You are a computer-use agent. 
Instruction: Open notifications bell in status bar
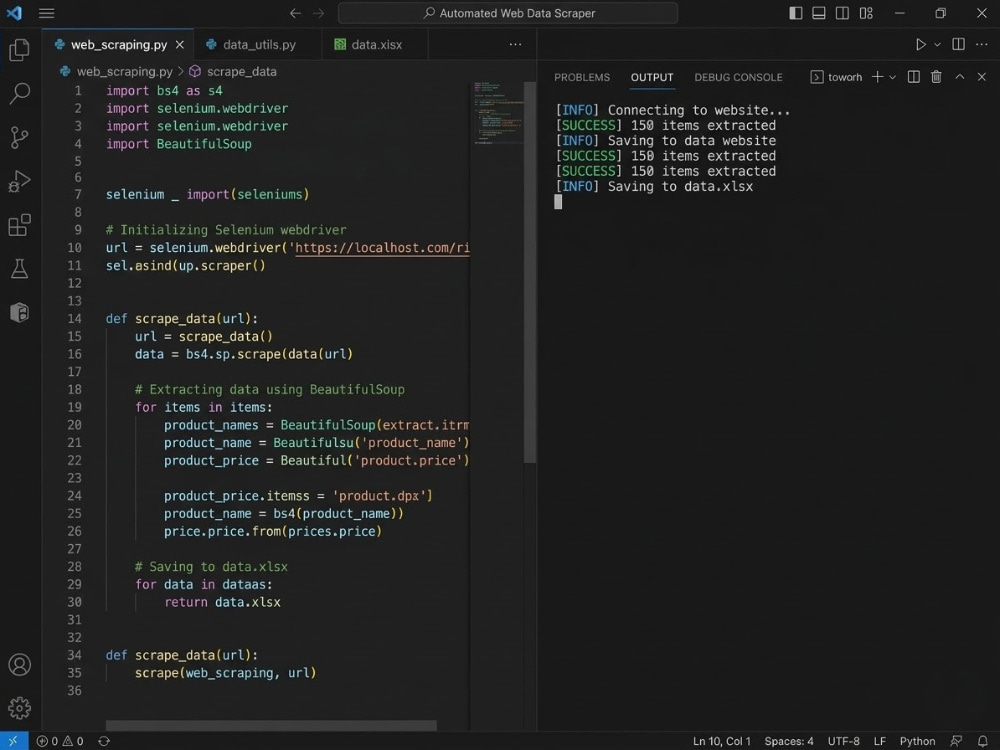(983, 741)
